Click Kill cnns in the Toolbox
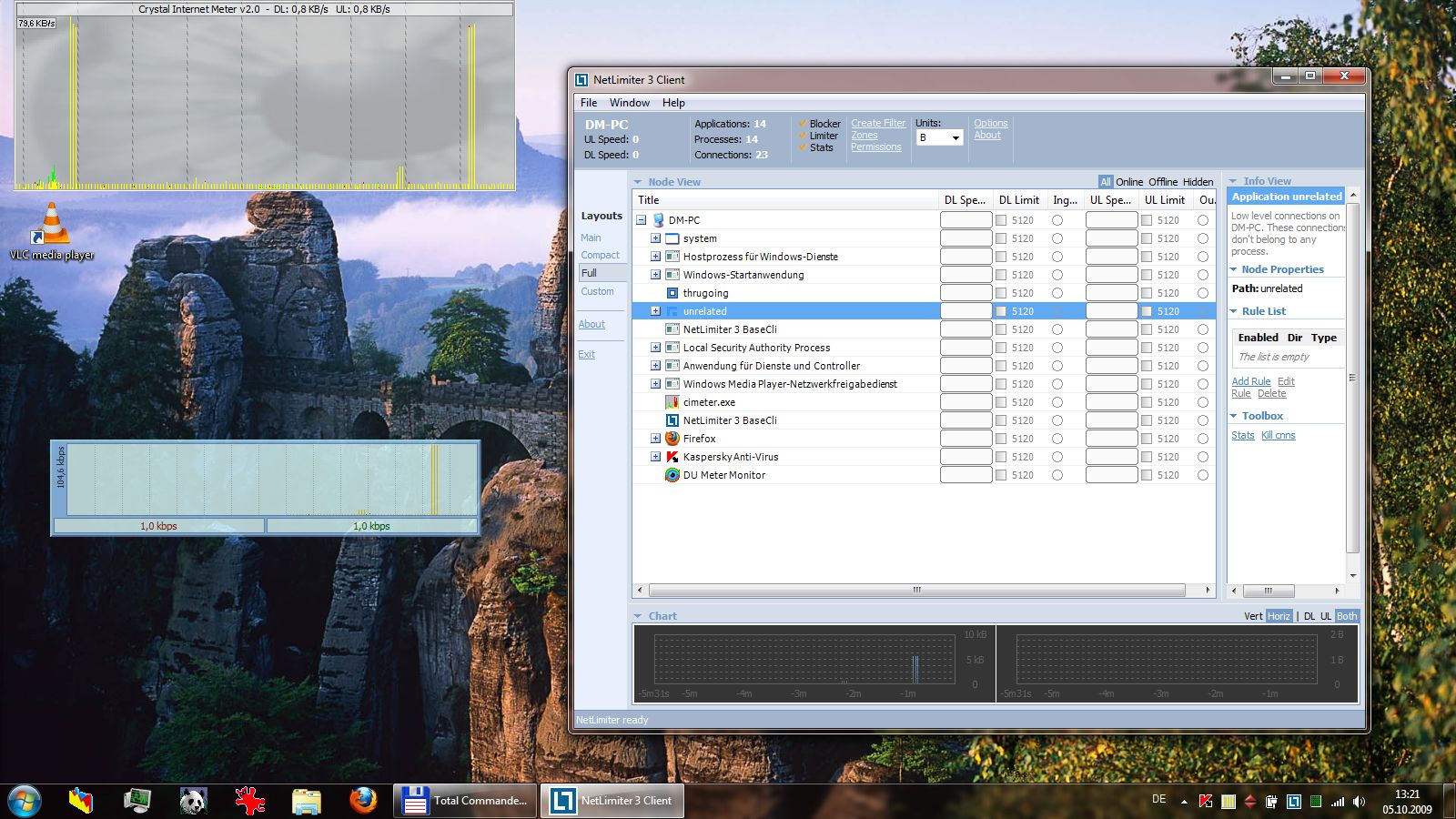1456x819 pixels. click(x=1279, y=436)
